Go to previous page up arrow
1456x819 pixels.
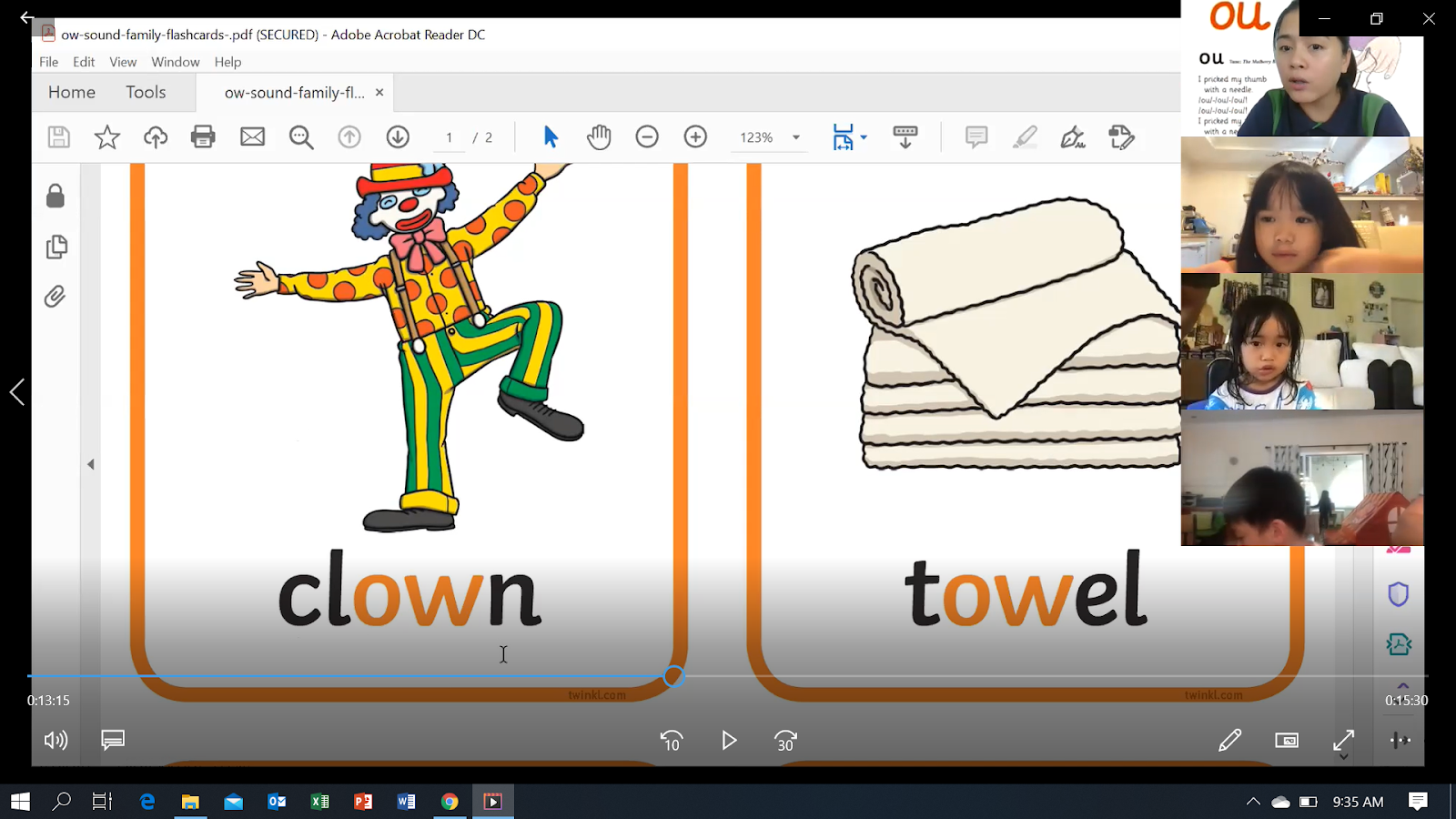tap(349, 137)
